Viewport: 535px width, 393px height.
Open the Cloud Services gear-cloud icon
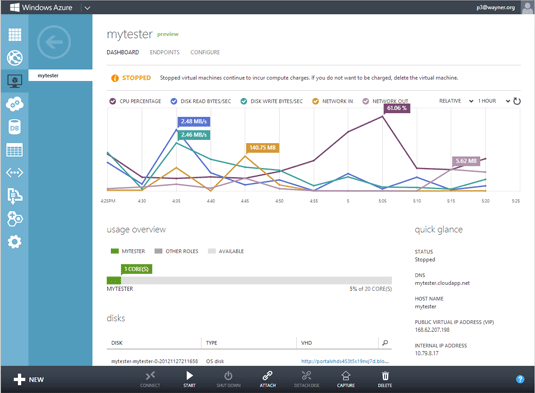pyautogui.click(x=15, y=104)
